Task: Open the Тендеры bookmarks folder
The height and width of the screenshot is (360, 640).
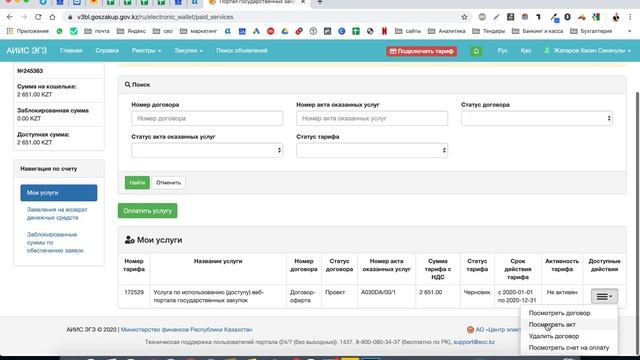Action: click(489, 31)
